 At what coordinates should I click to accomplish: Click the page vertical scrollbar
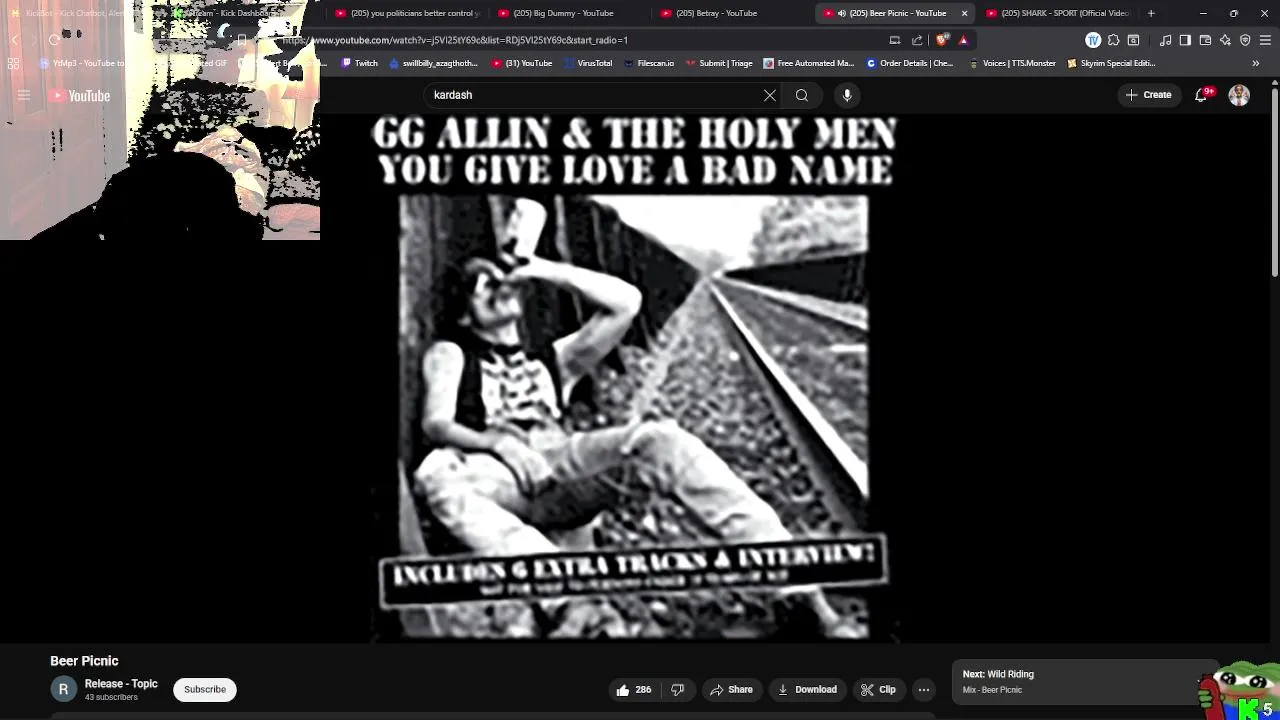pyautogui.click(x=1275, y=182)
